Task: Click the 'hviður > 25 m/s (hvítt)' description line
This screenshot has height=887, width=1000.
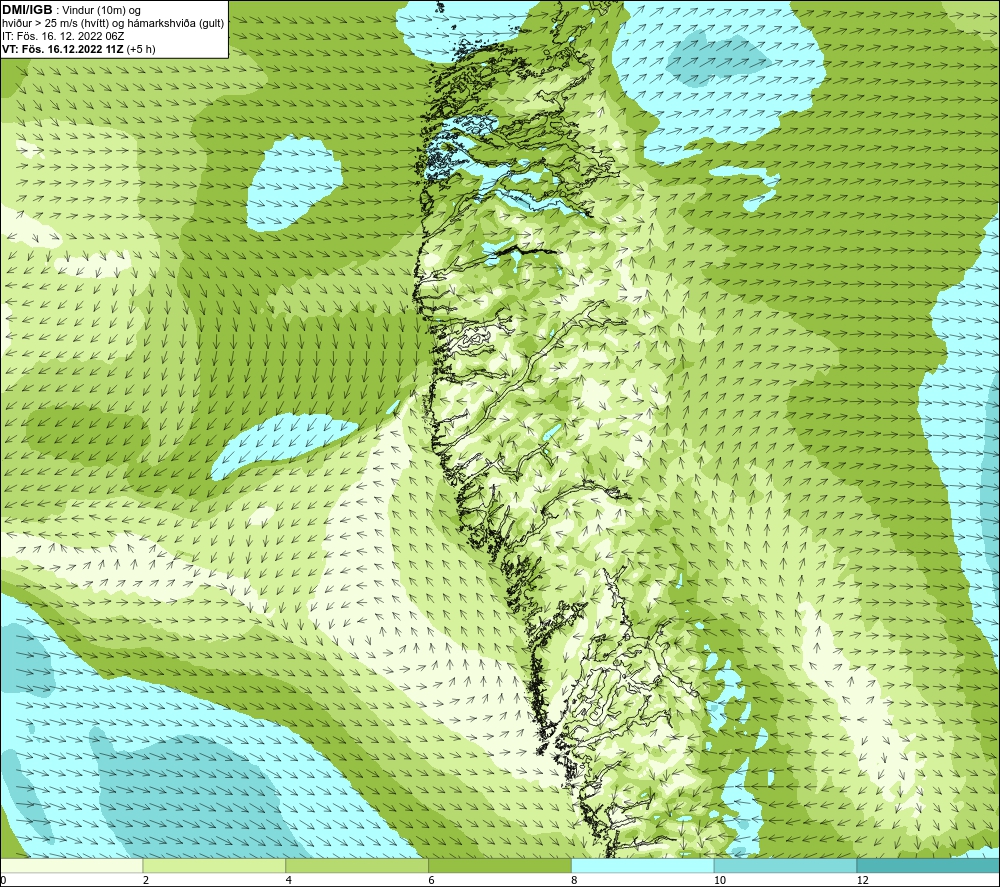Action: point(113,23)
